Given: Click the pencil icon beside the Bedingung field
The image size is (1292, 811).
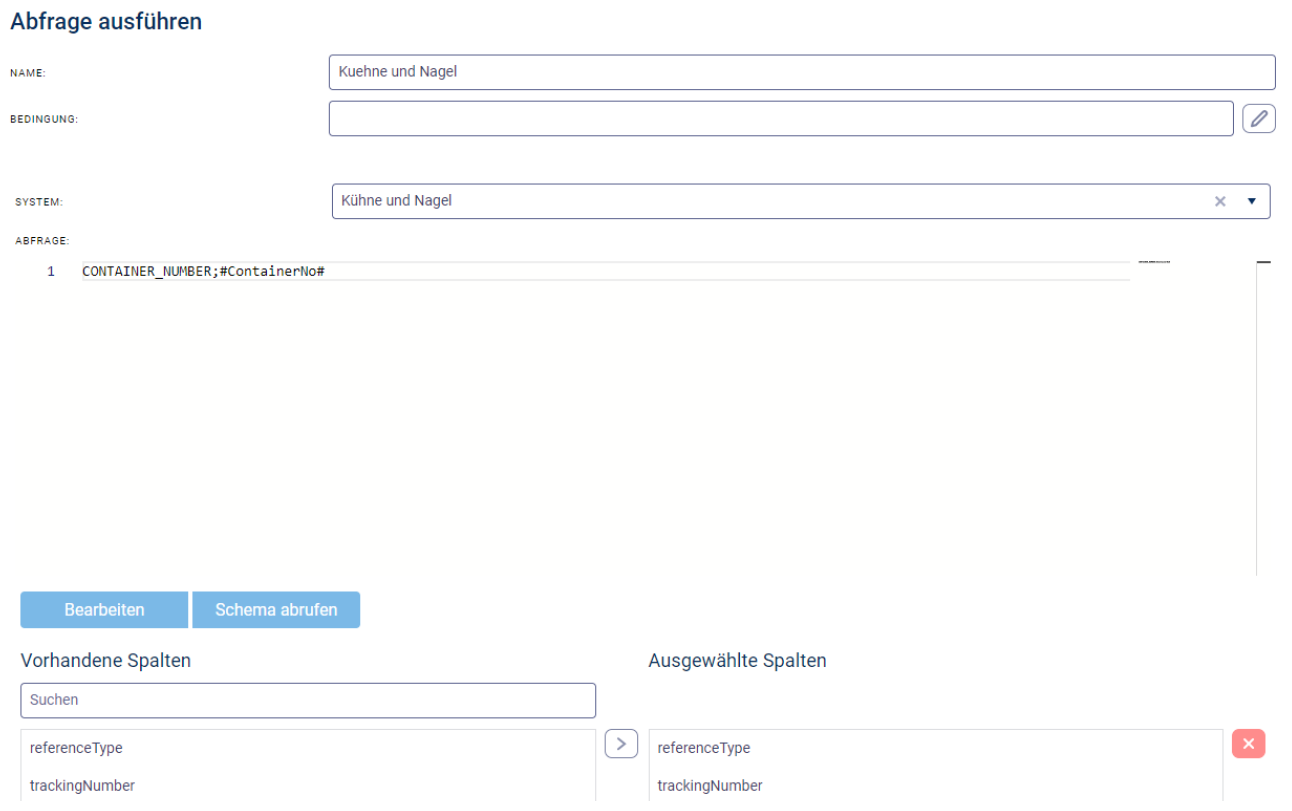Looking at the screenshot, I should (x=1259, y=119).
